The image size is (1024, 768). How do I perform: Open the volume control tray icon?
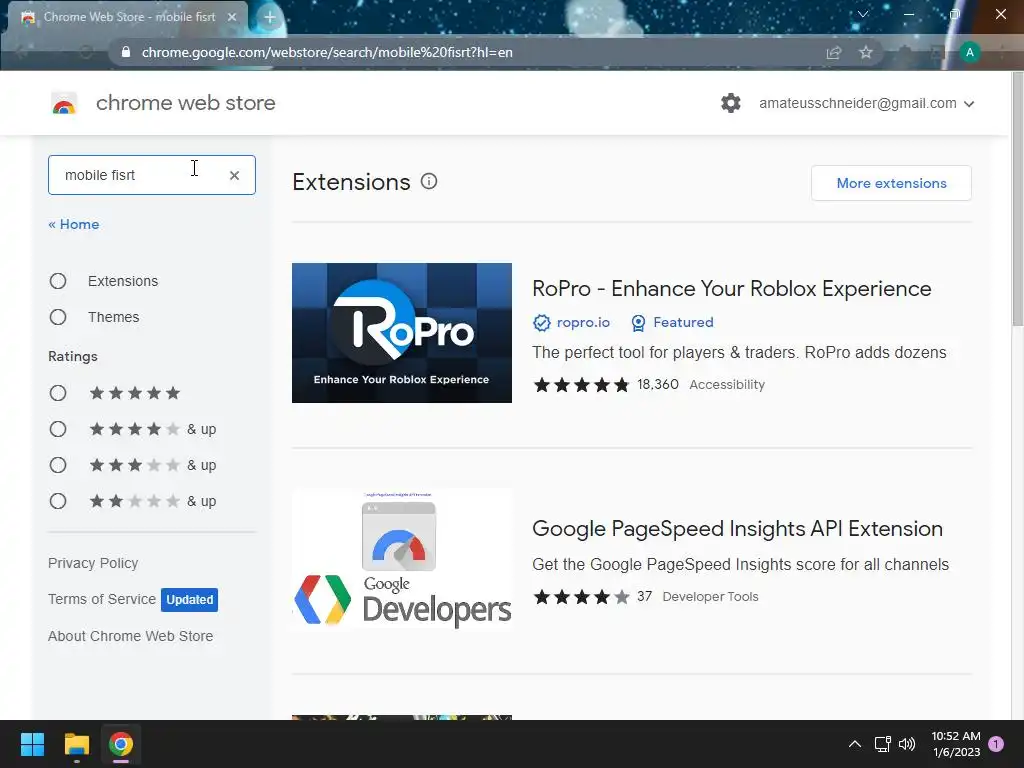coord(907,744)
